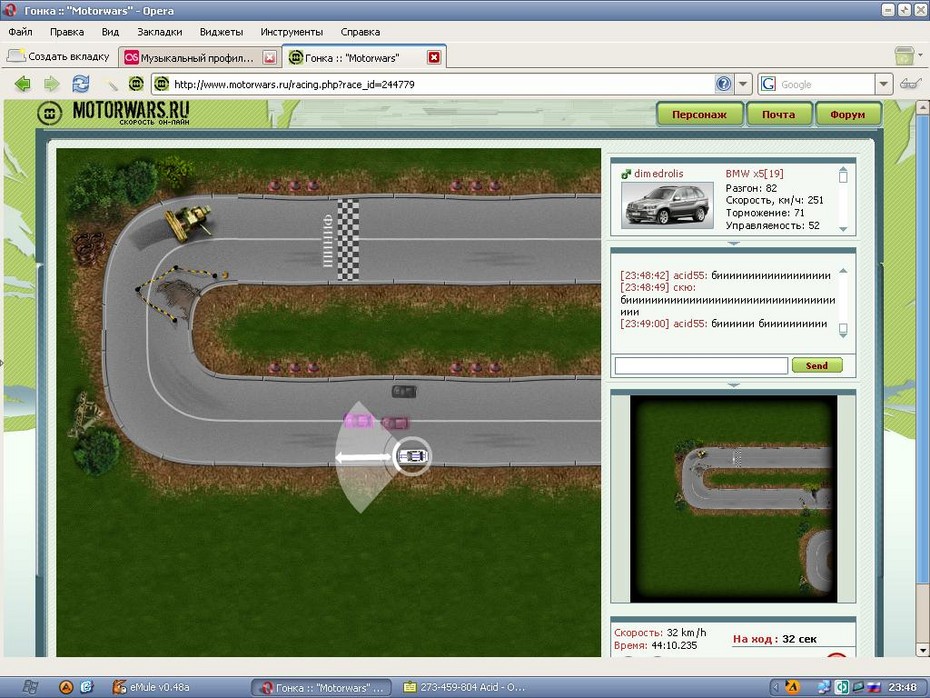Click the browser Forward arrow
This screenshot has height=698, width=930.
pyautogui.click(x=52, y=84)
